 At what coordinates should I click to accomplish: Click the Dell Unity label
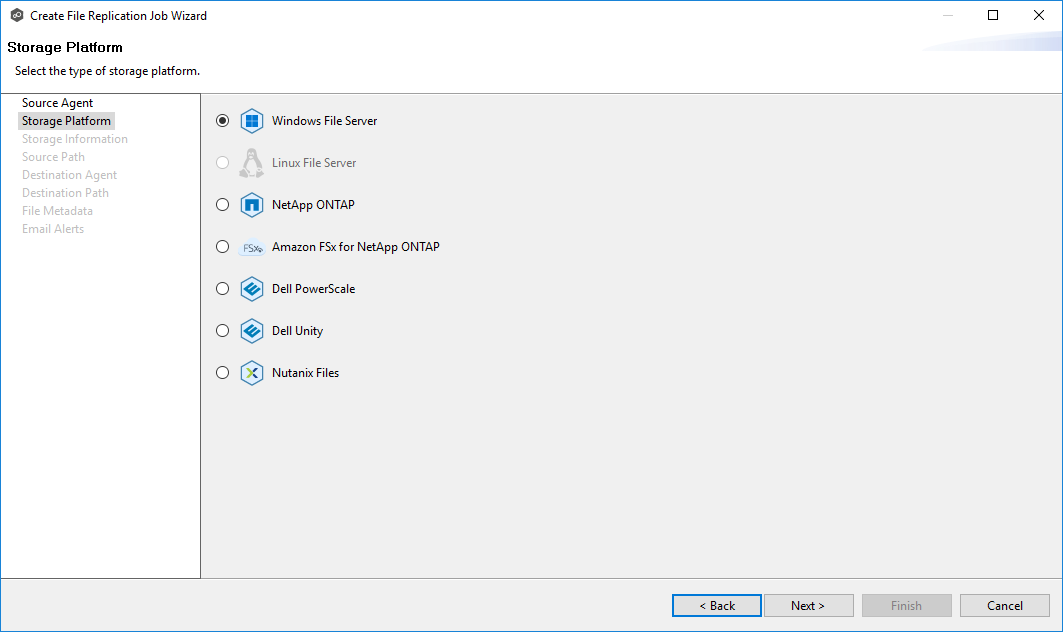coord(297,331)
